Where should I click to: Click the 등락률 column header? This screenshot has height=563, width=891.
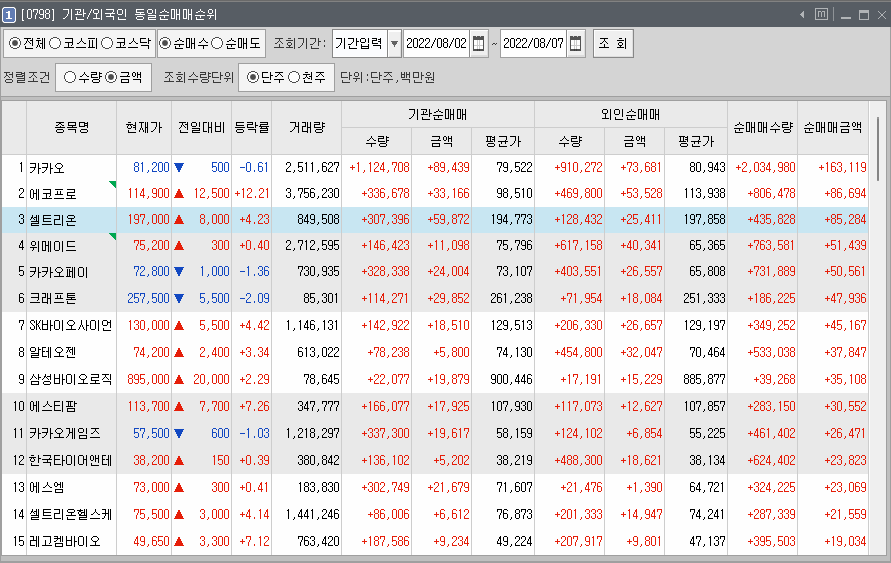252,128
